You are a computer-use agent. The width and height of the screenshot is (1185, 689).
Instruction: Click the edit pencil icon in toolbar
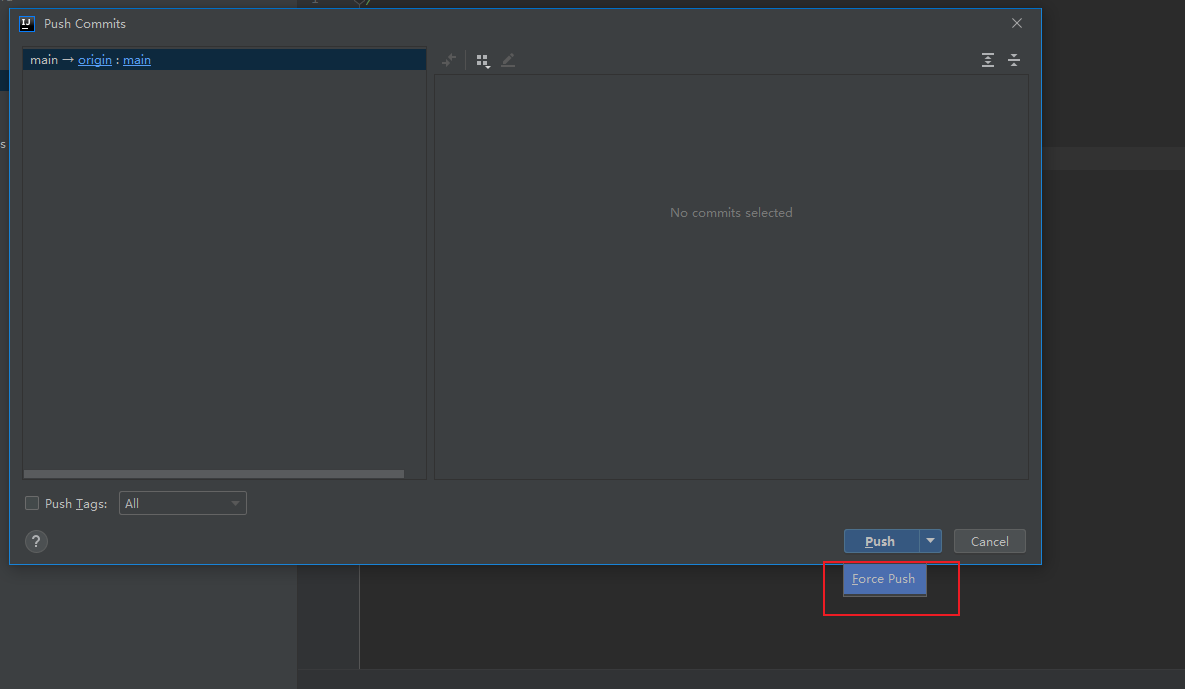(508, 60)
